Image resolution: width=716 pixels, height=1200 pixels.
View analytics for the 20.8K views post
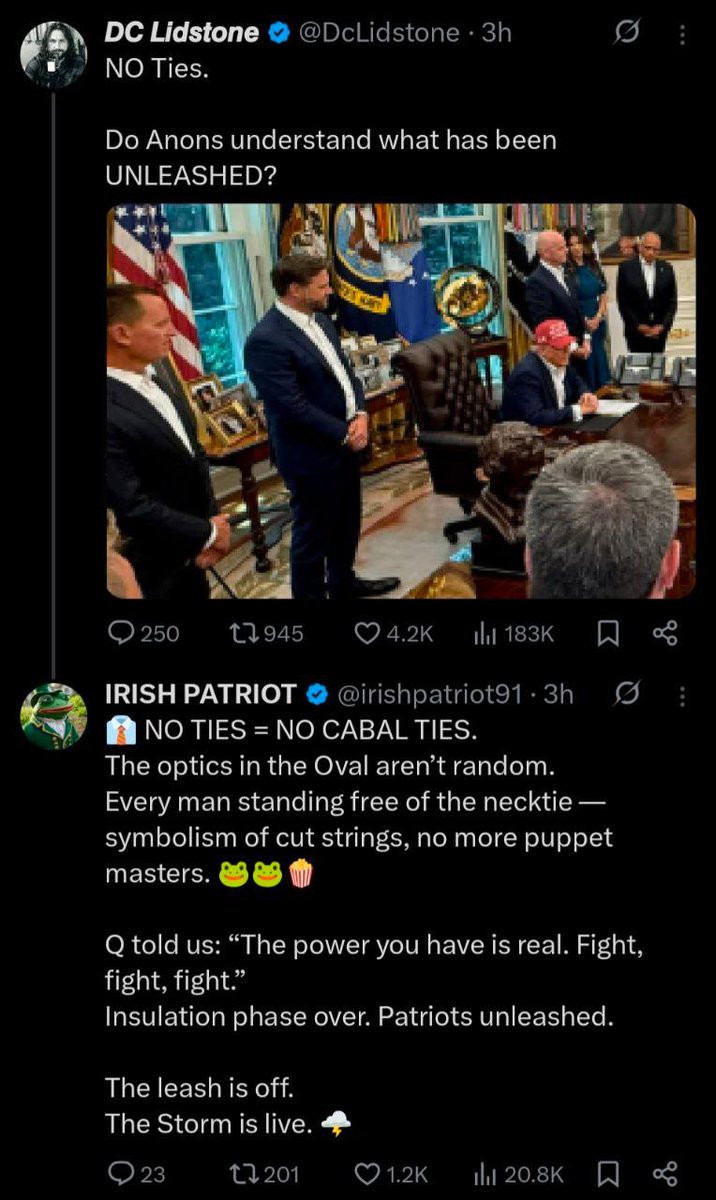485,1173
